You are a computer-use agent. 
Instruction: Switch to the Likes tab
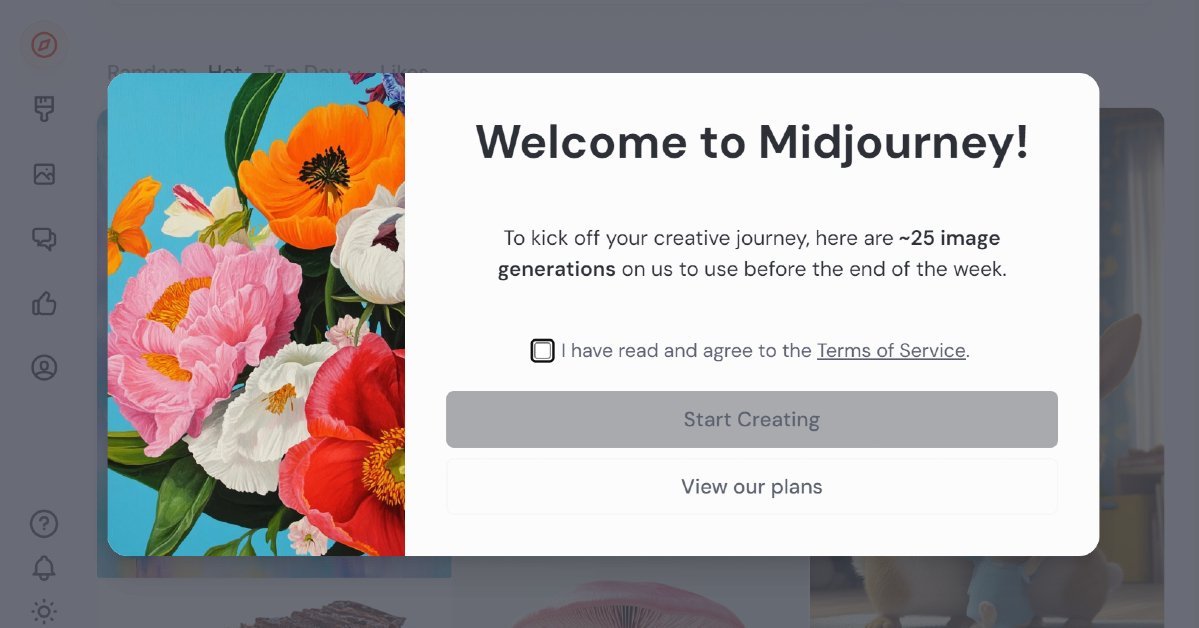[404, 70]
